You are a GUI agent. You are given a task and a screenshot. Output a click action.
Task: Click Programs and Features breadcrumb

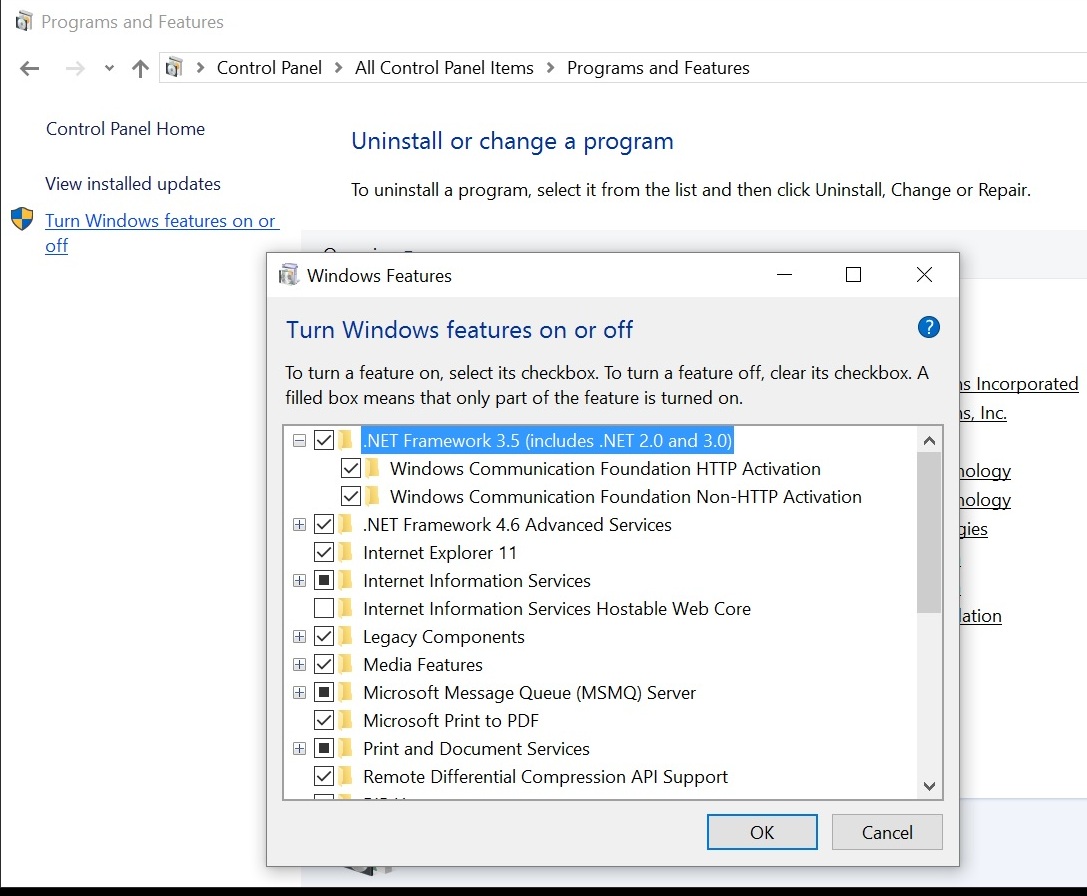point(659,67)
